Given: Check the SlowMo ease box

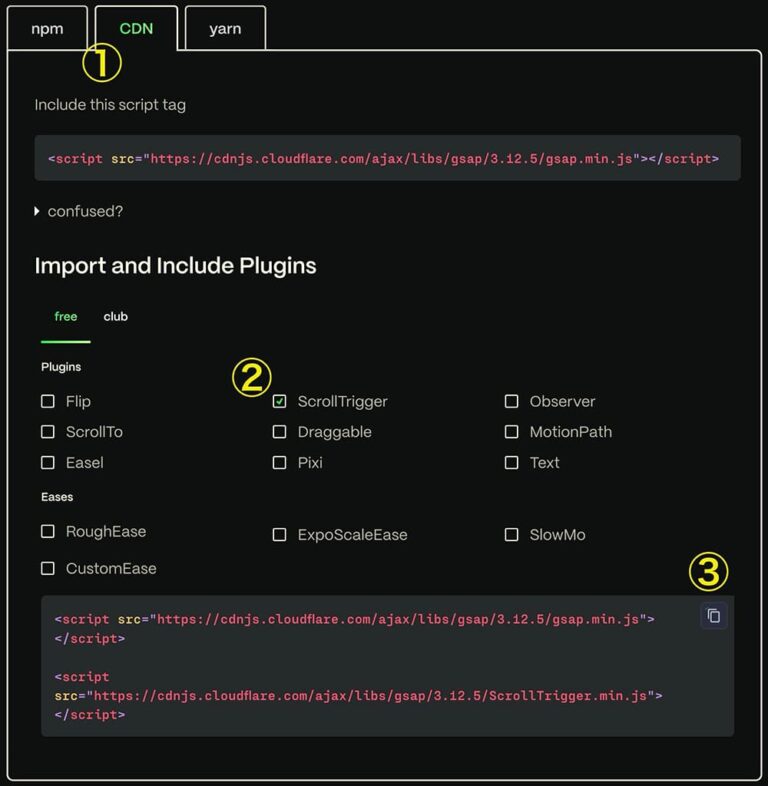Looking at the screenshot, I should [x=512, y=535].
